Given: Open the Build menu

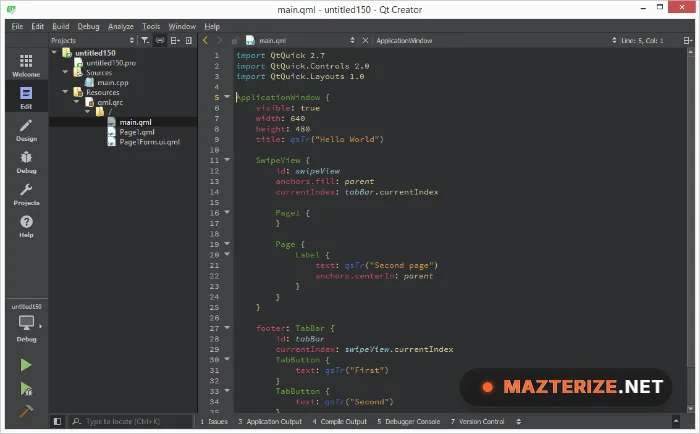Looking at the screenshot, I should [x=61, y=26].
